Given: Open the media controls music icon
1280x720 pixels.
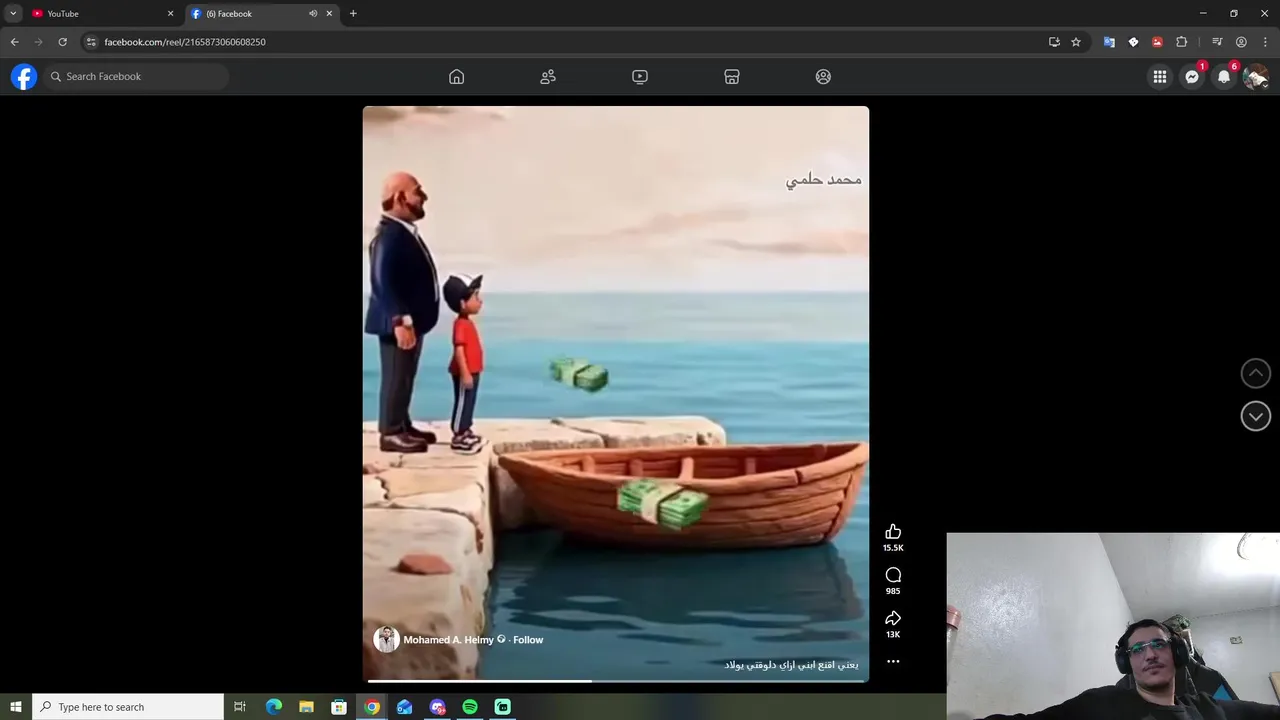Looking at the screenshot, I should pyautogui.click(x=1217, y=42).
